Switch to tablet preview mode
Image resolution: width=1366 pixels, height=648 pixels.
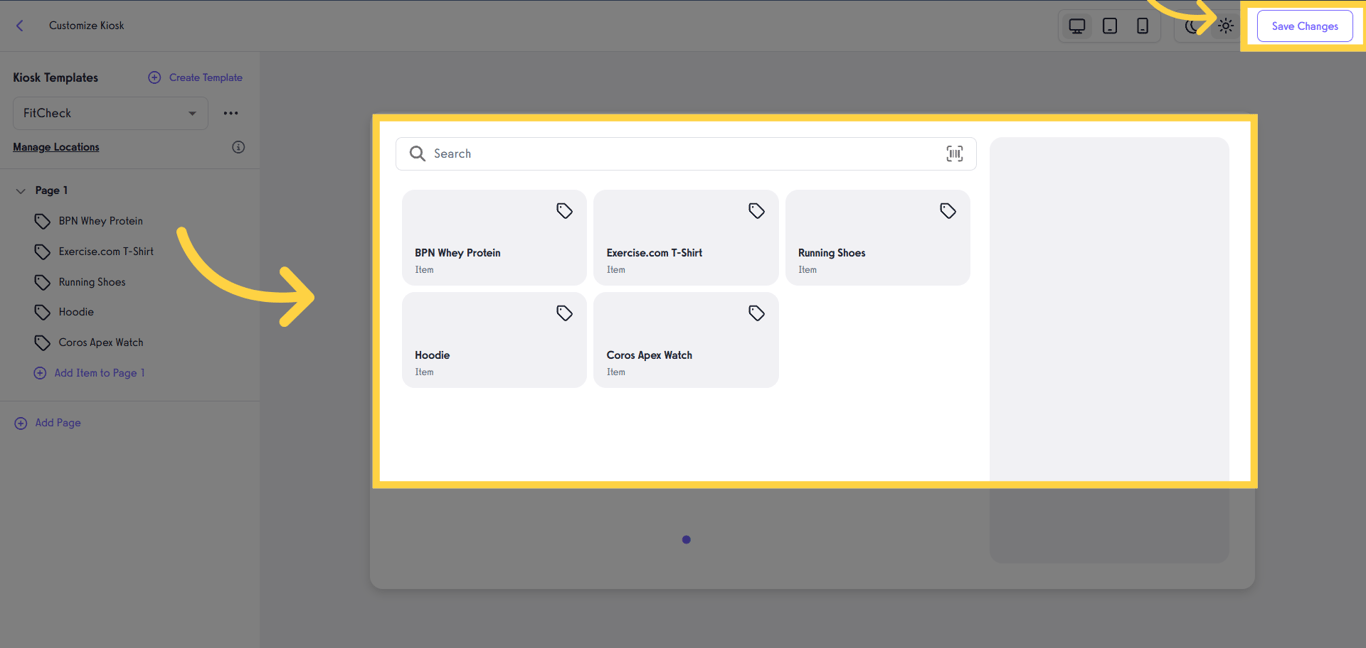click(1110, 25)
